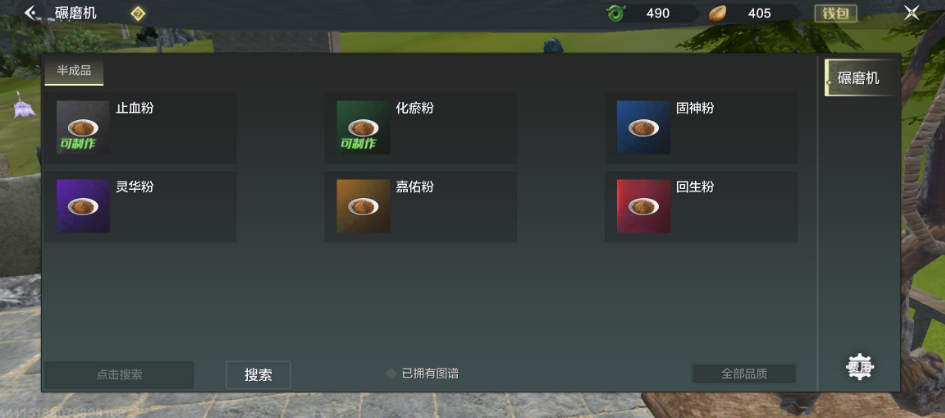Select the 碾磨机 side tab
Viewport: 945px width, 418px height.
point(858,78)
